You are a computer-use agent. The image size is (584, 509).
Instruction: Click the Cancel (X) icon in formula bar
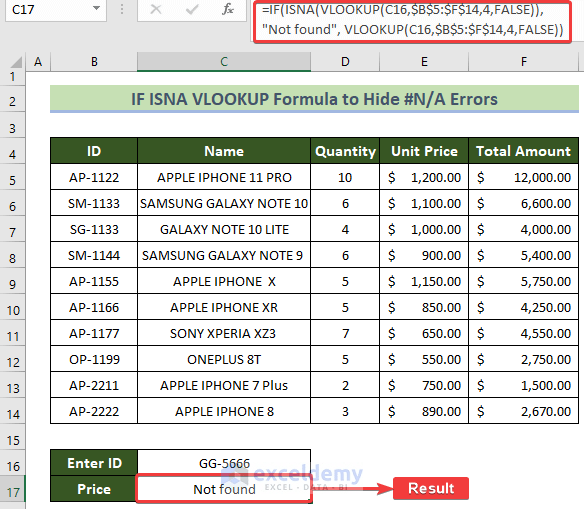pos(156,9)
